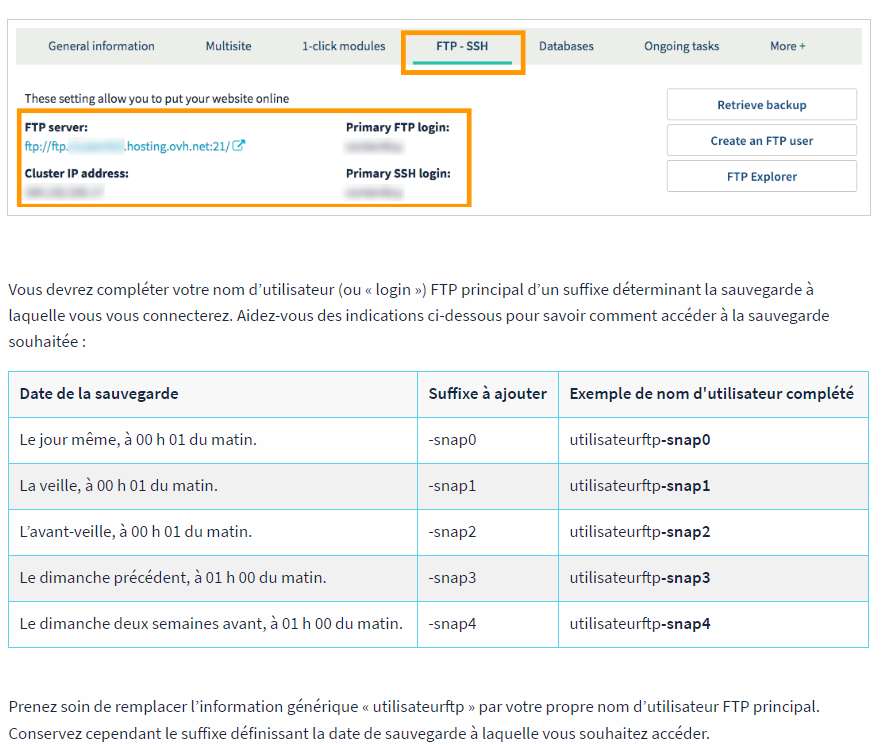Go to the Databases tab
888x745 pixels.
566,46
